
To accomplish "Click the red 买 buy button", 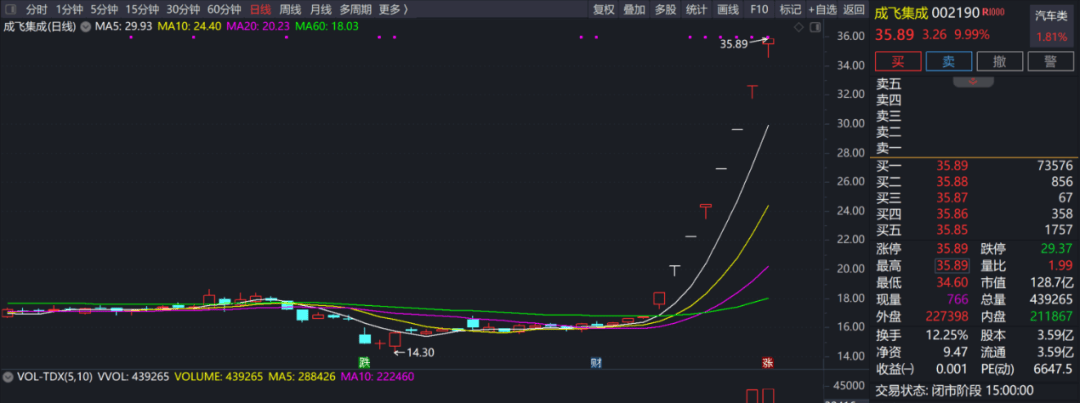I will [898, 62].
